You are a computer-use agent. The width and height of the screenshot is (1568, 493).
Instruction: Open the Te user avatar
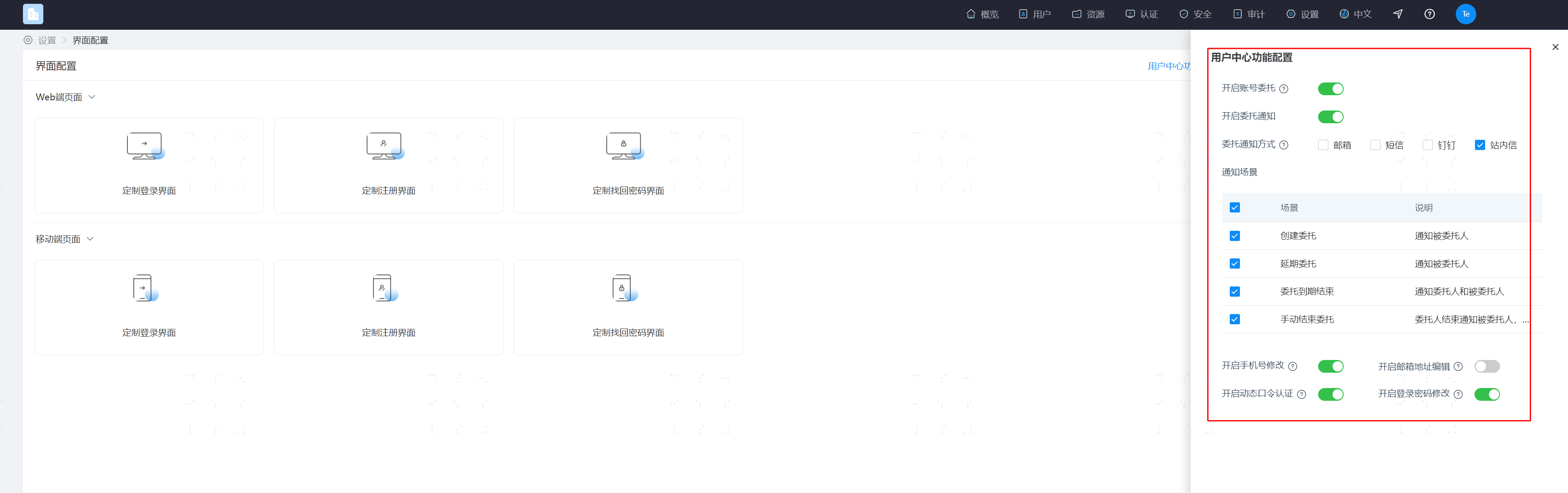(1465, 14)
